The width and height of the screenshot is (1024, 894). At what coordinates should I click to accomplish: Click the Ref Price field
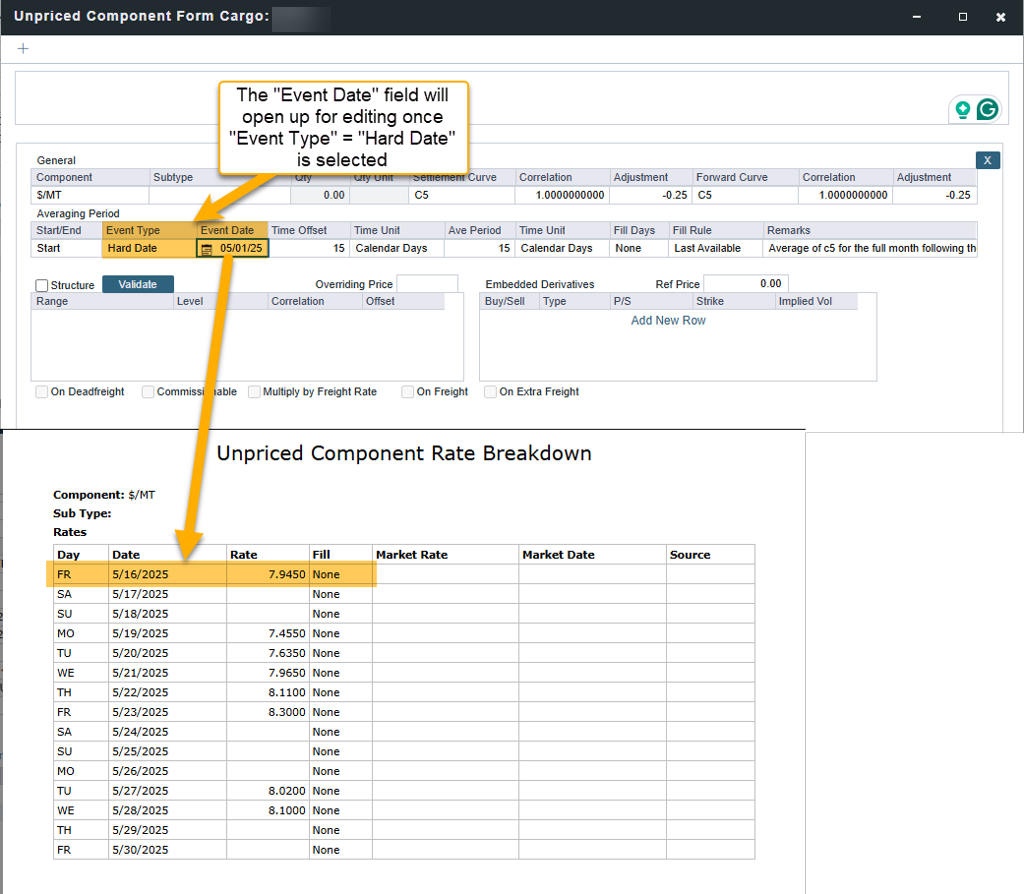pos(746,284)
